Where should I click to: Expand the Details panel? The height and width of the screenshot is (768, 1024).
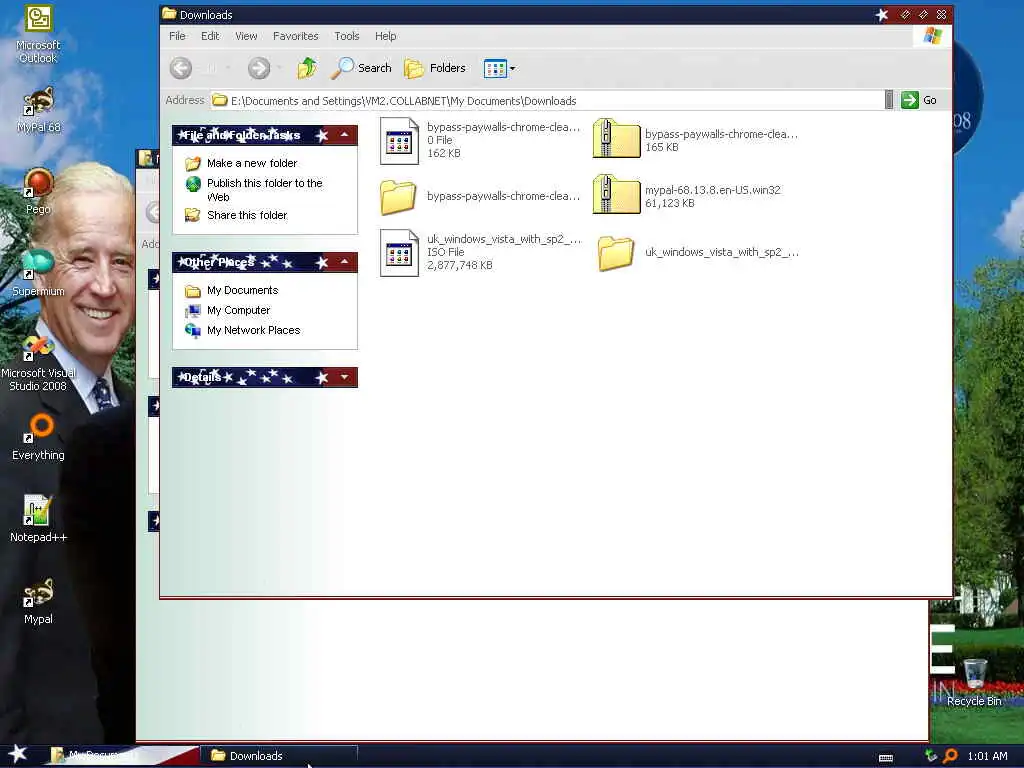pos(344,377)
